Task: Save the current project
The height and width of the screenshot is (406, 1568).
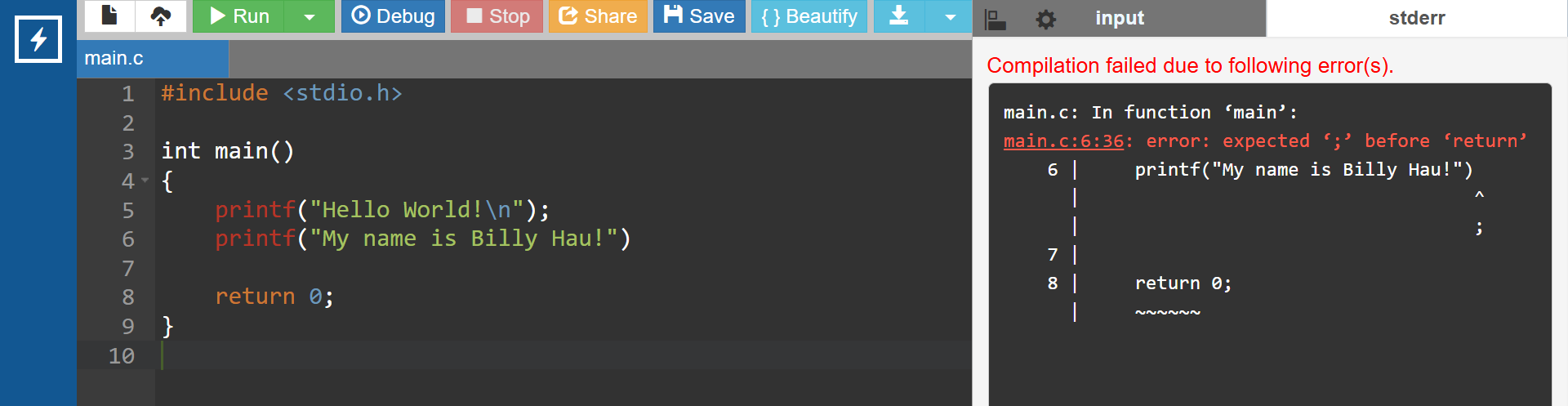Action: (x=699, y=16)
